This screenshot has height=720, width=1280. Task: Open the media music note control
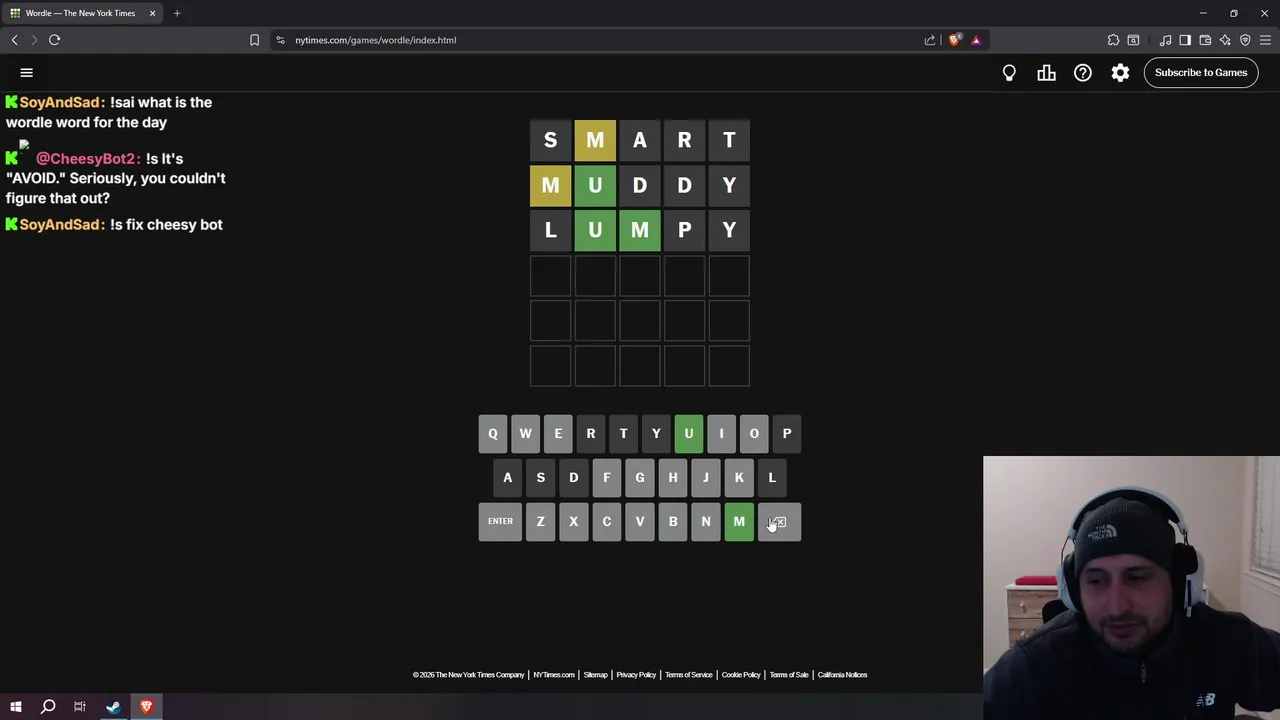tap(1165, 40)
